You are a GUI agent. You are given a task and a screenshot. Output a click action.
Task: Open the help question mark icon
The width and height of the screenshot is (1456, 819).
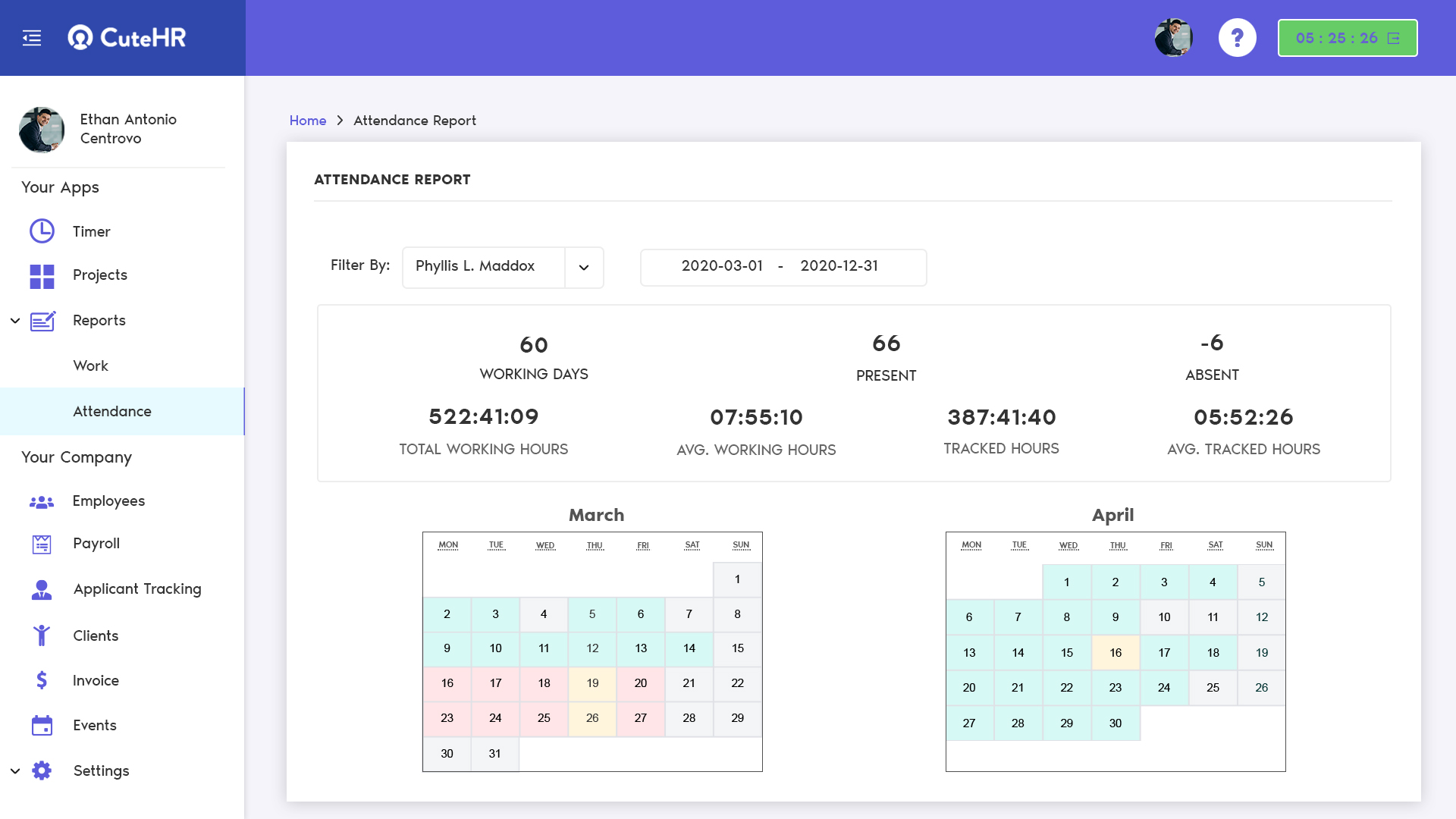[1237, 38]
